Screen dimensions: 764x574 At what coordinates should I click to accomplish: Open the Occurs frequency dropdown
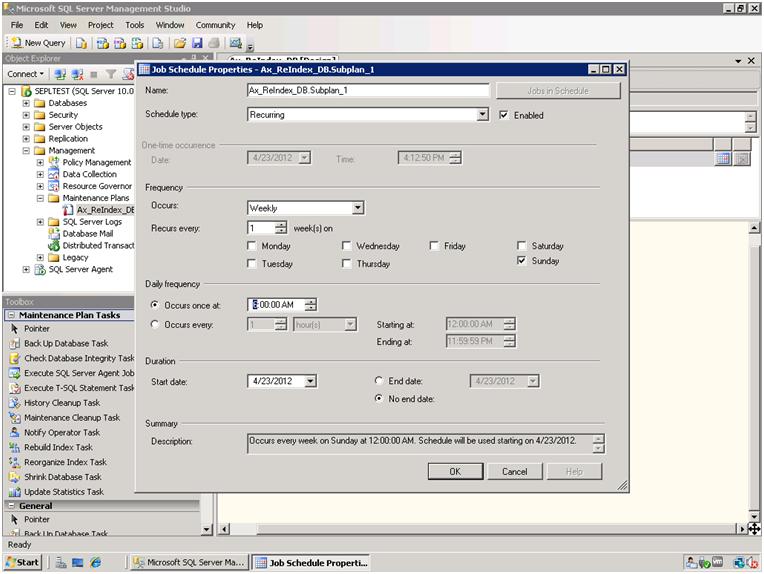[x=358, y=208]
